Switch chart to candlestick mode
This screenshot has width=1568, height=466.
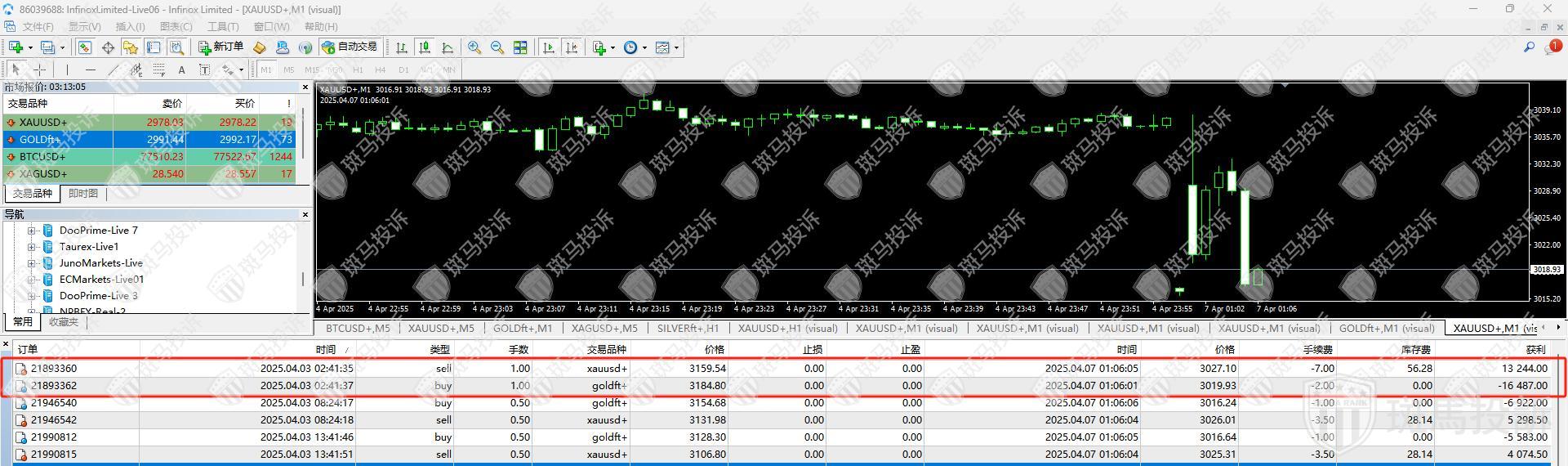pyautogui.click(x=424, y=47)
